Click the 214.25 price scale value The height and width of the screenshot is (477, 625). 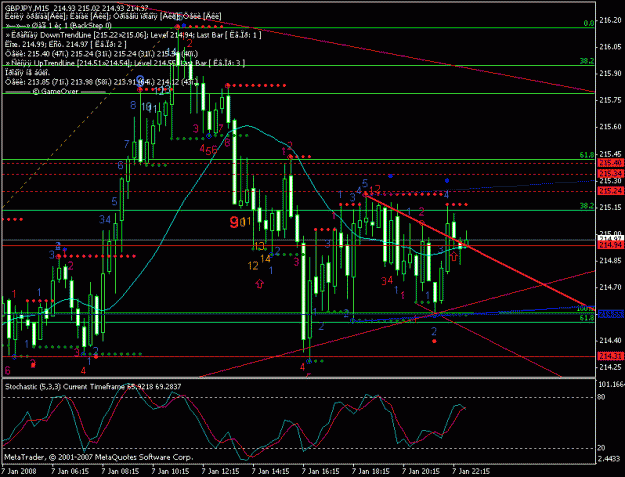[610, 367]
